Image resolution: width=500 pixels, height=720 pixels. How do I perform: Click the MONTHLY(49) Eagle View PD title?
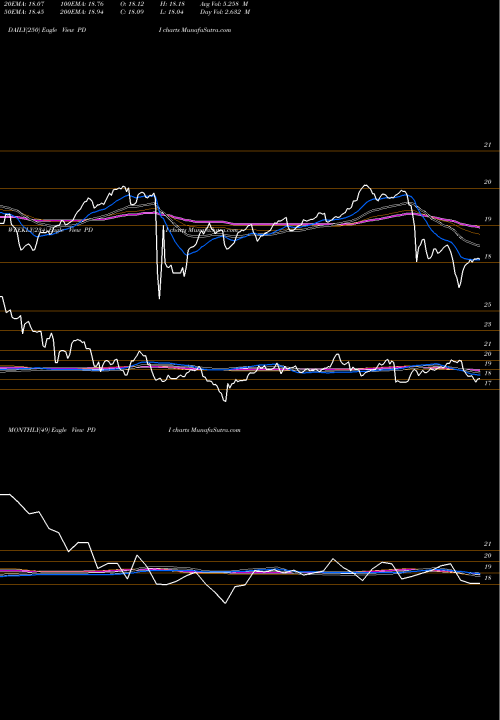(x=52, y=430)
